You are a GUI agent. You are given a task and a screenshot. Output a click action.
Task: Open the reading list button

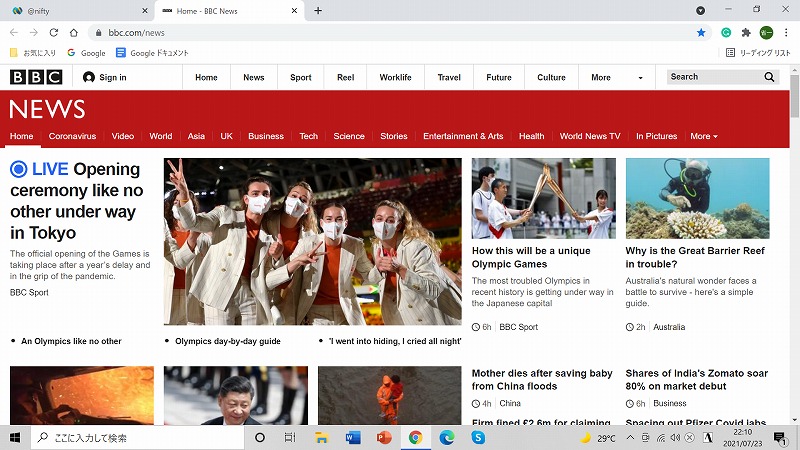[758, 53]
